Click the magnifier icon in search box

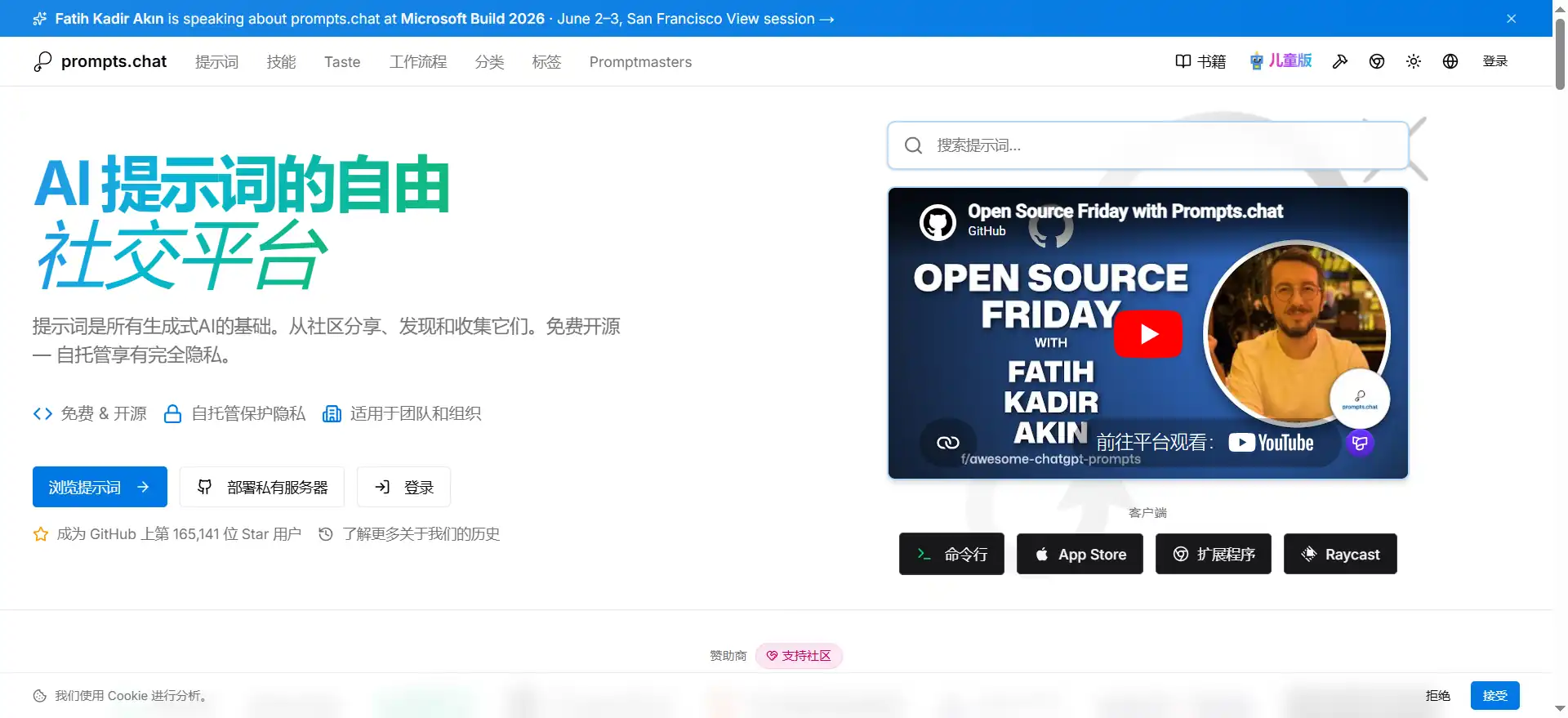click(x=914, y=145)
